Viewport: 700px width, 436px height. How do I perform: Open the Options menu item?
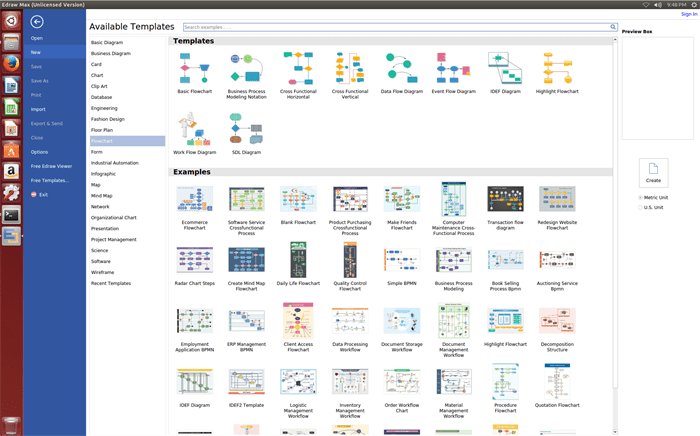pos(39,152)
